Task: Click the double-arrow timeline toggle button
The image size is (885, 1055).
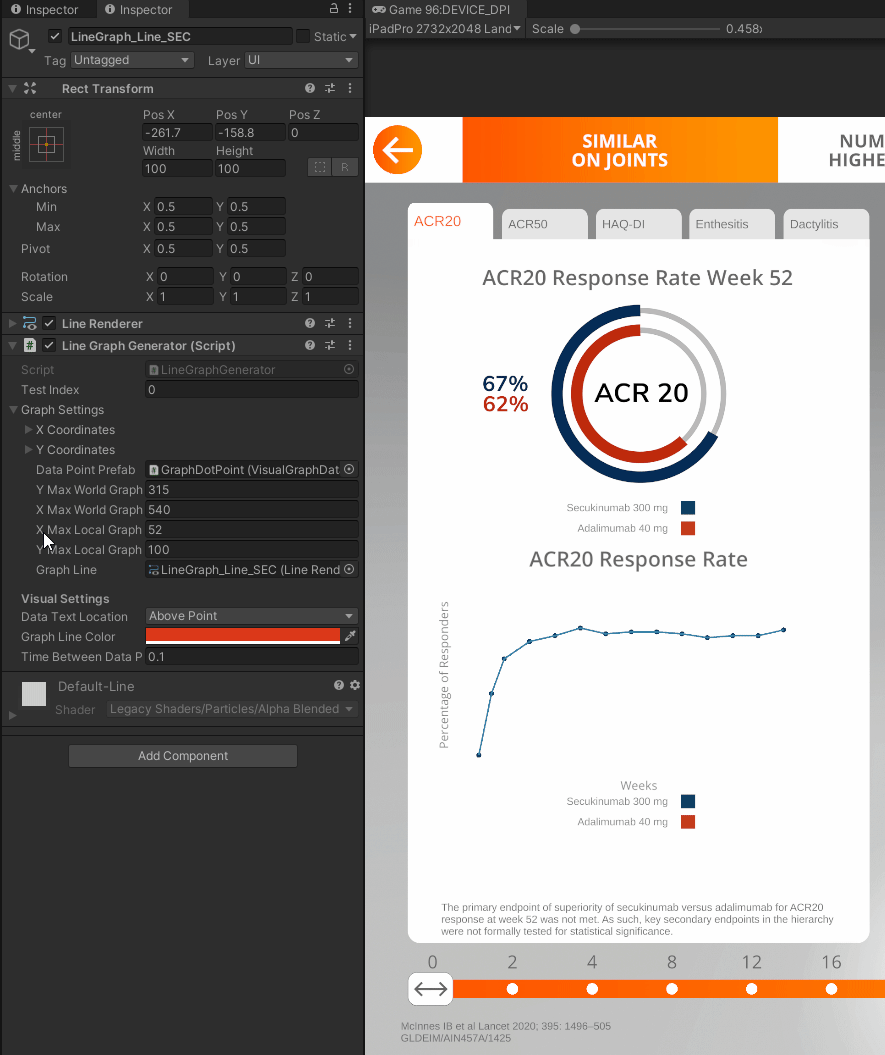Action: pyautogui.click(x=431, y=988)
